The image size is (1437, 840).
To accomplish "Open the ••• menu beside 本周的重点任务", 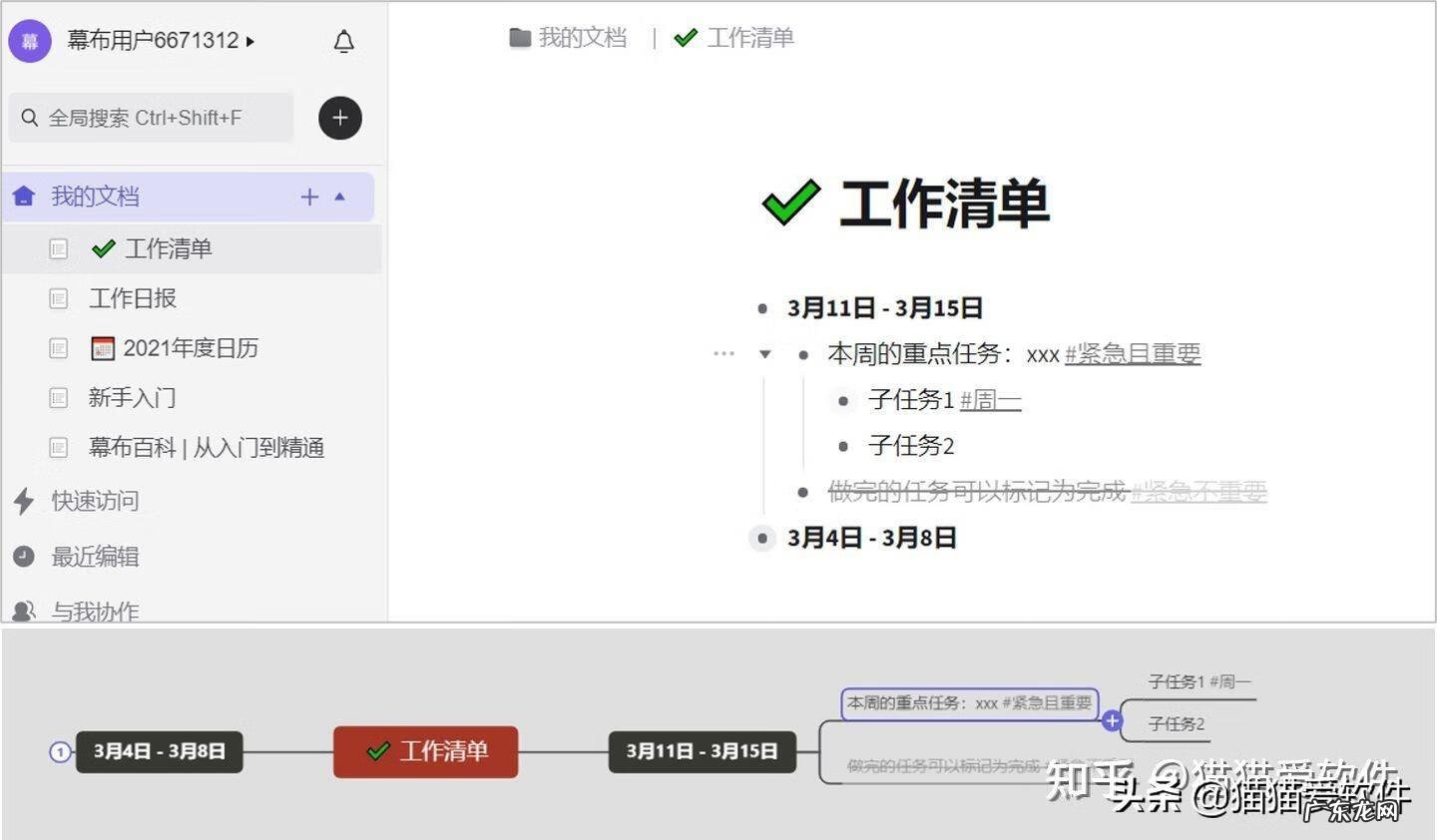I will pyautogui.click(x=722, y=353).
